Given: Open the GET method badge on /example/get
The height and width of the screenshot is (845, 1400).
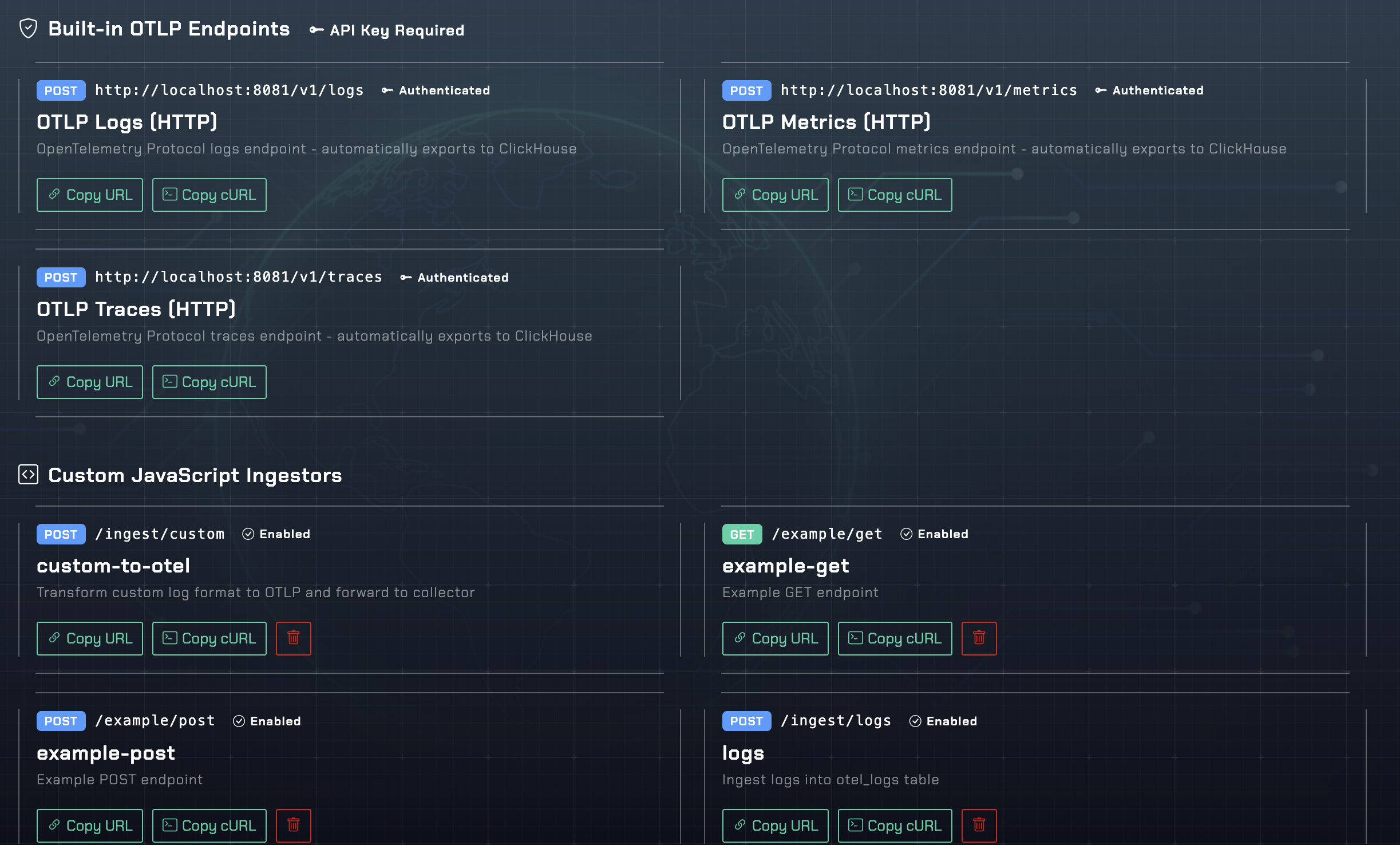Looking at the screenshot, I should 742,534.
